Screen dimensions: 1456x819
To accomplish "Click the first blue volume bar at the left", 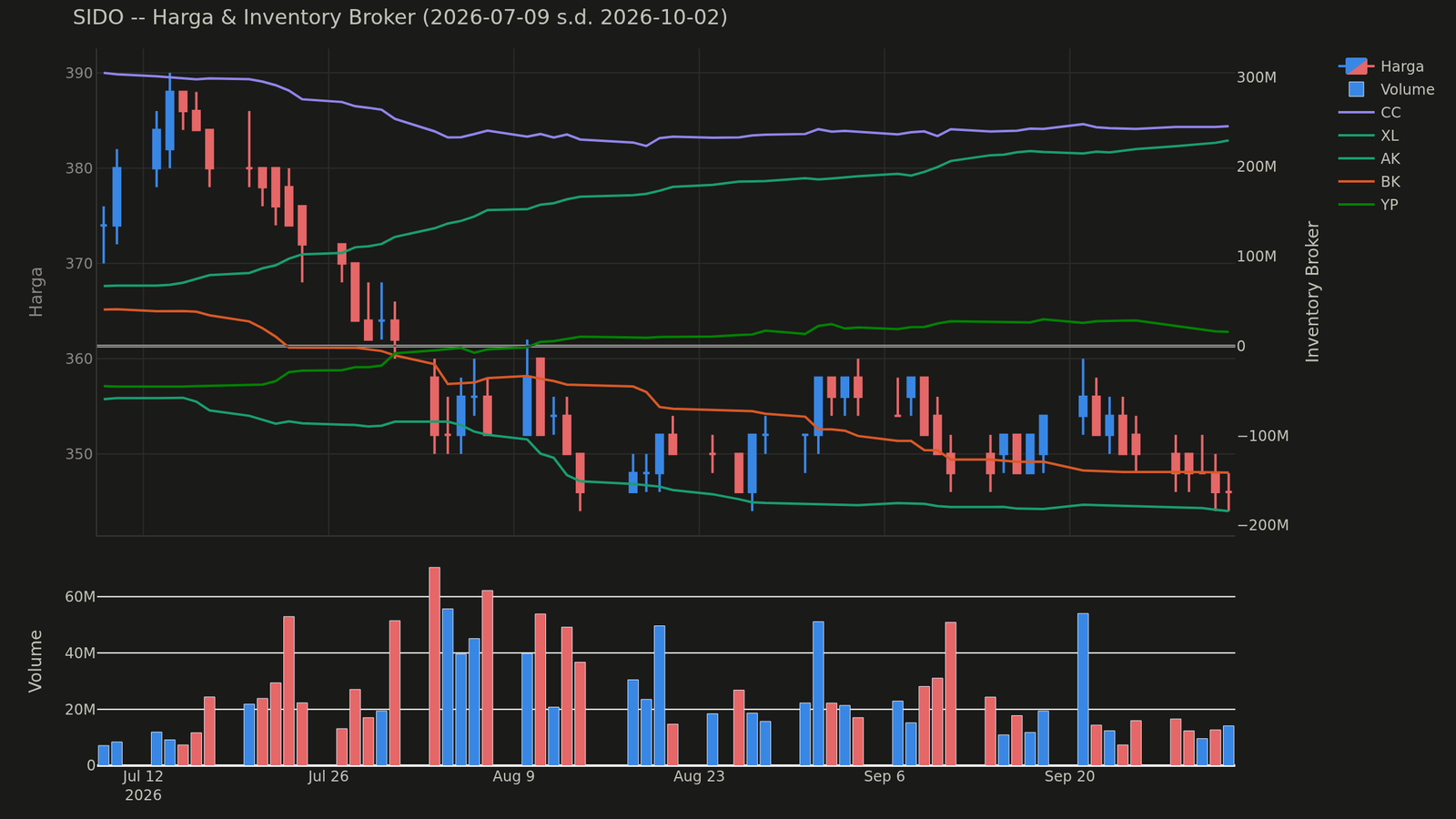I will click(104, 755).
